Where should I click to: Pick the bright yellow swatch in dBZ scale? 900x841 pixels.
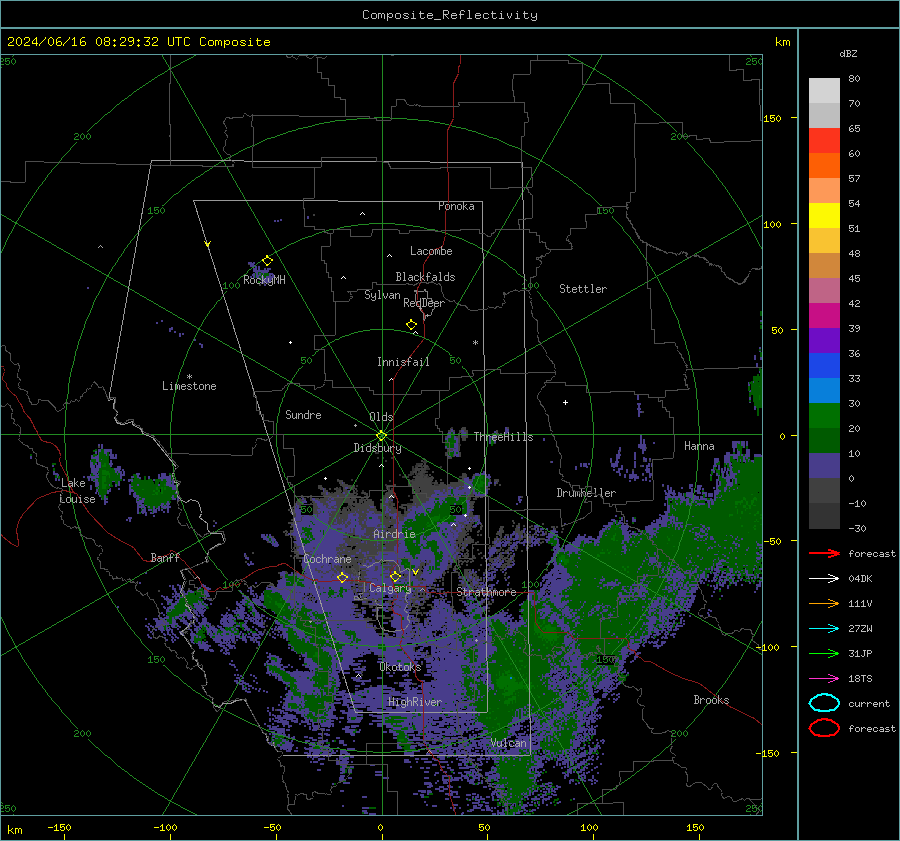tap(824, 215)
